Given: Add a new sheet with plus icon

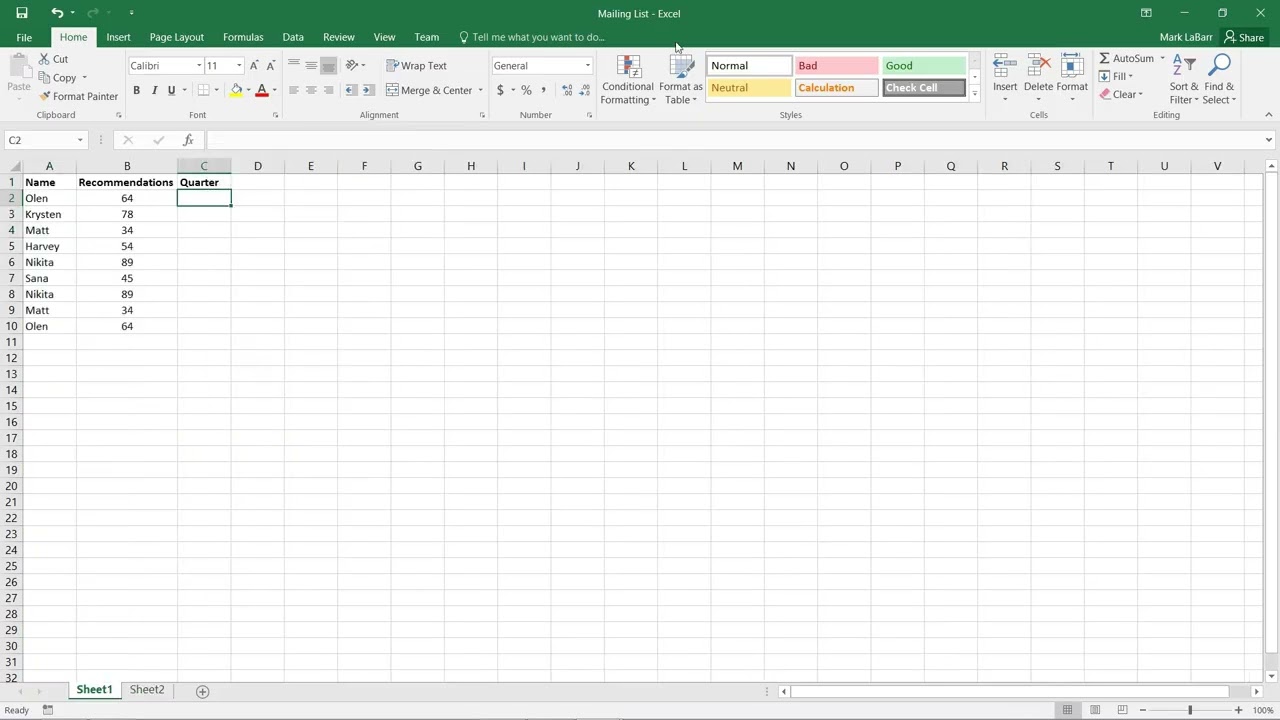Looking at the screenshot, I should [202, 691].
